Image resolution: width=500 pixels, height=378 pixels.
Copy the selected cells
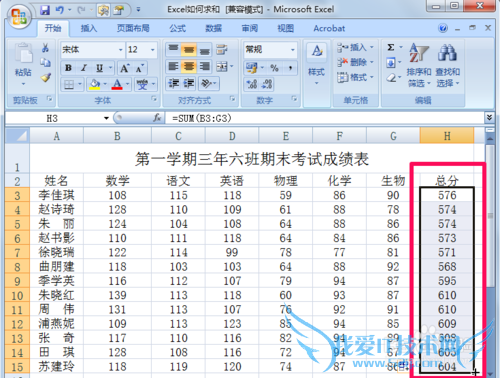coord(45,62)
